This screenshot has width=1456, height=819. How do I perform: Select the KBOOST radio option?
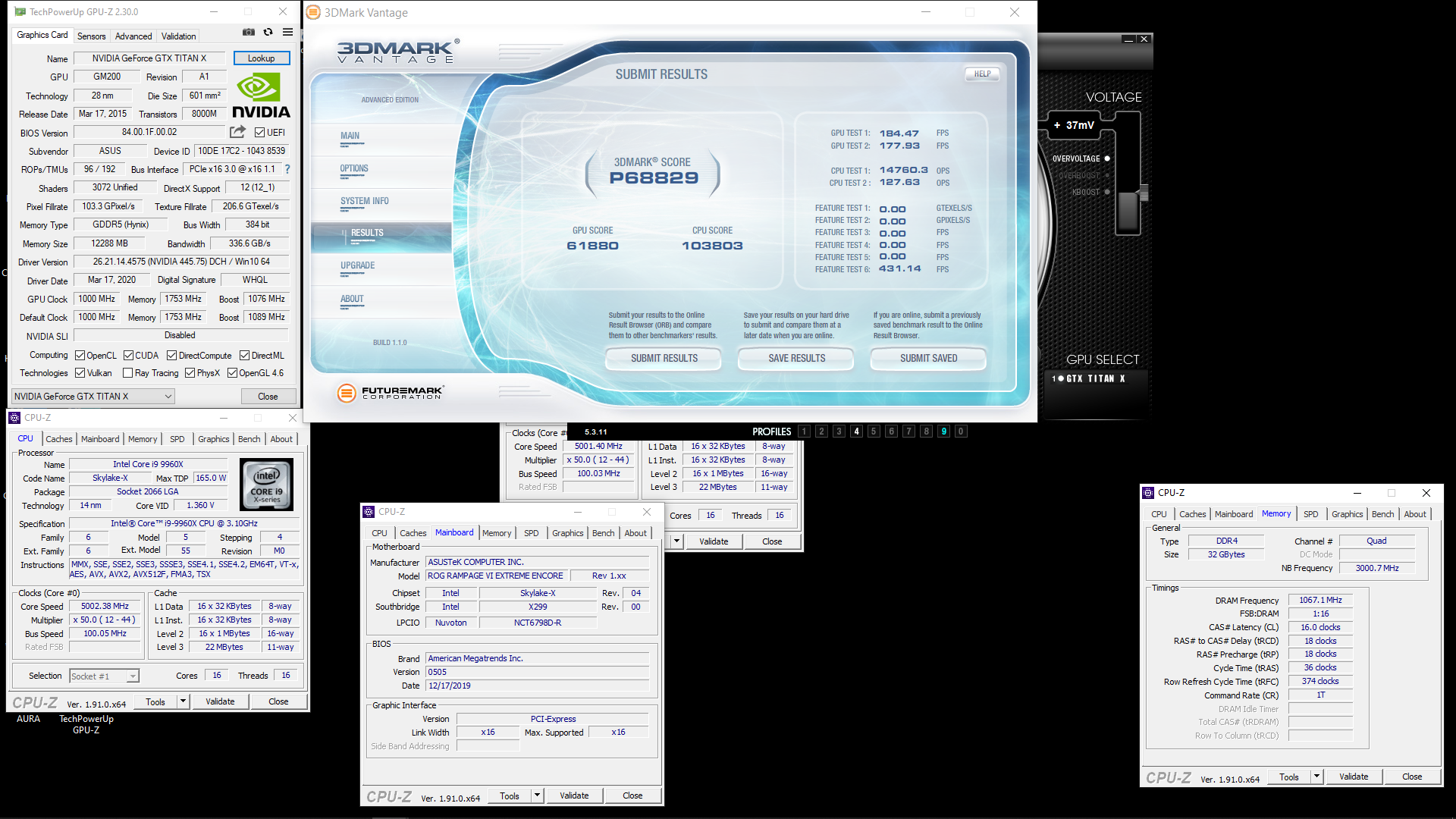tap(1107, 192)
